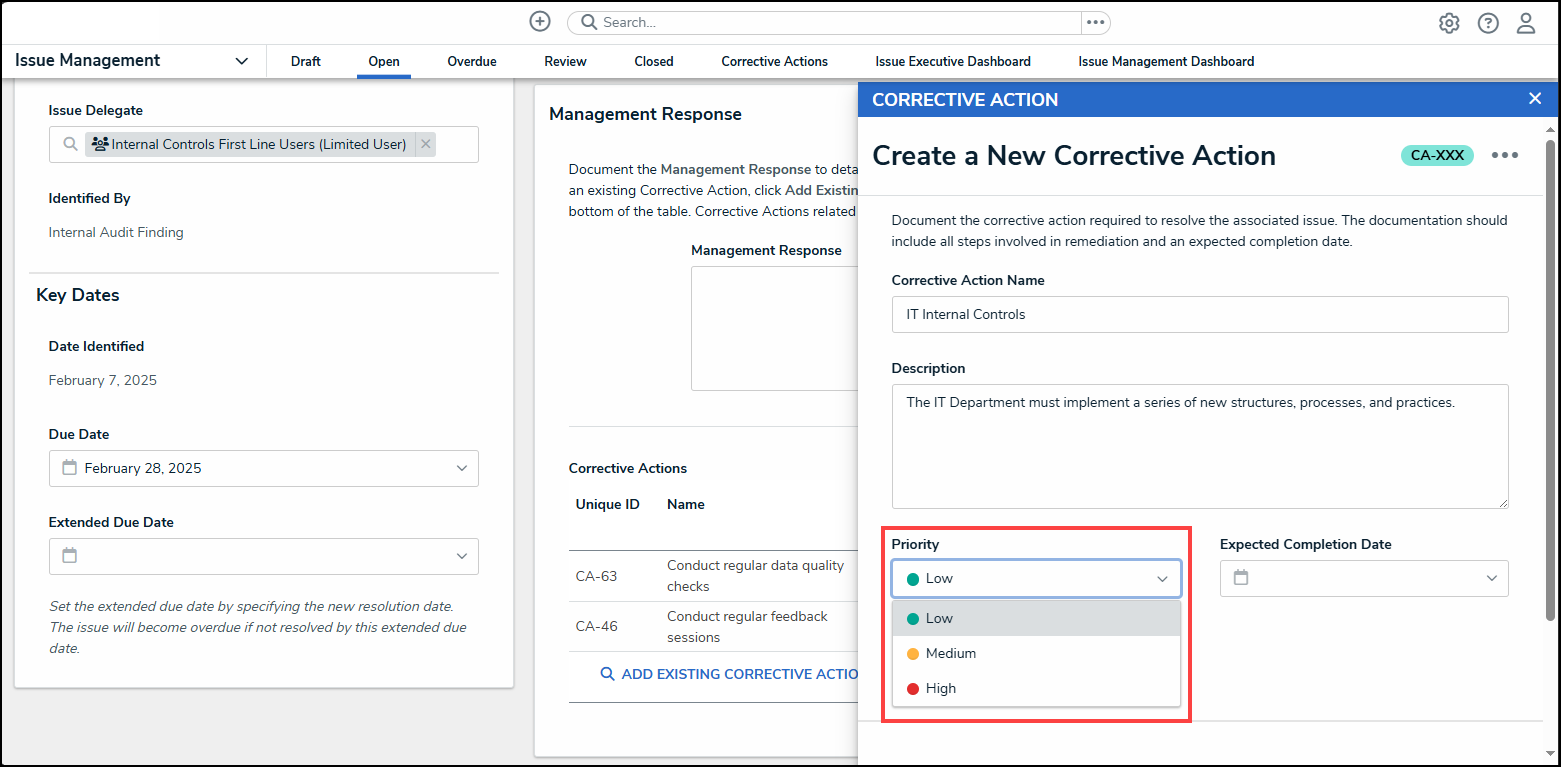Select High priority option

click(x=940, y=688)
